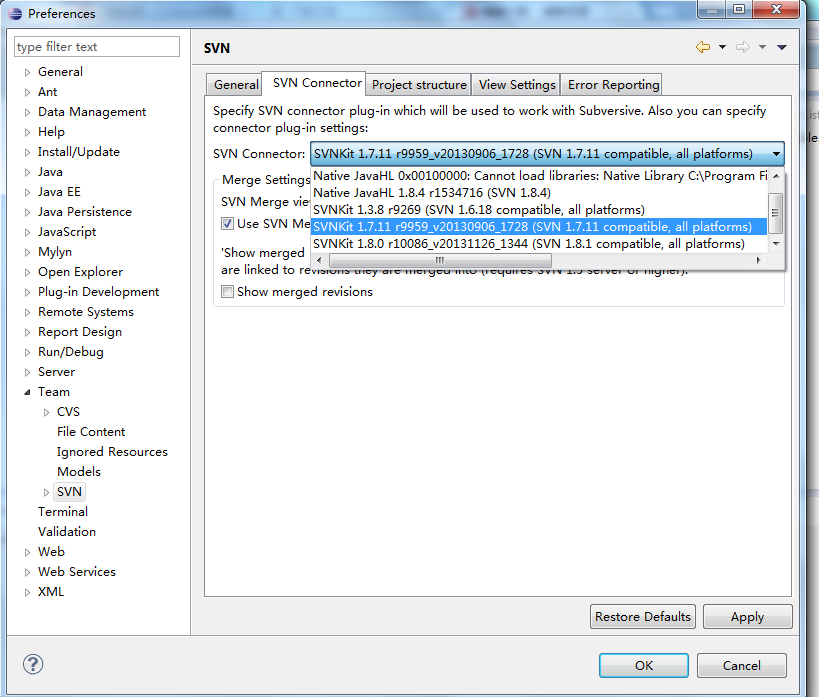Expand the XML tree node
This screenshot has height=697, width=819.
click(x=28, y=593)
